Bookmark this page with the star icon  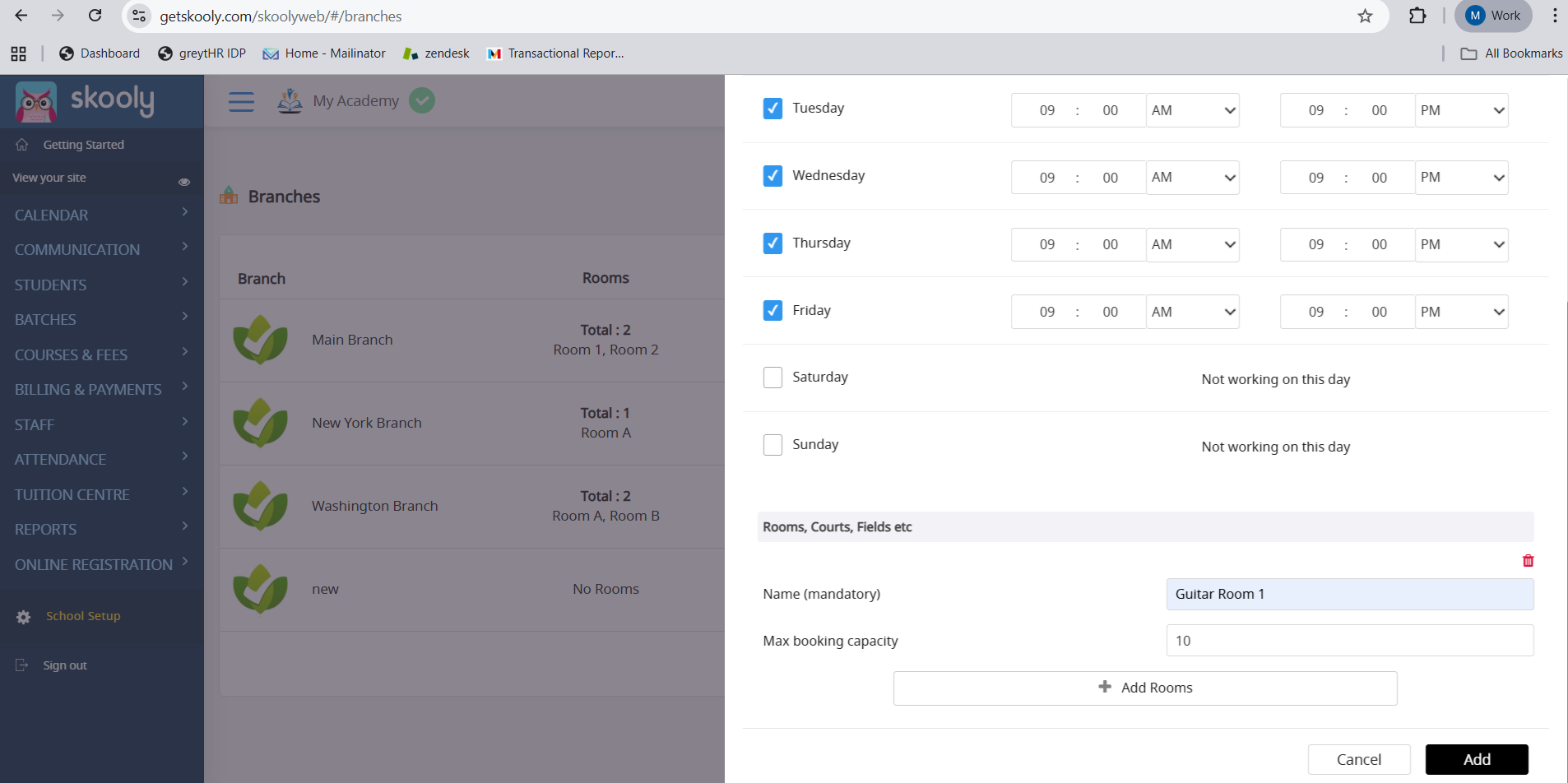tap(1365, 16)
